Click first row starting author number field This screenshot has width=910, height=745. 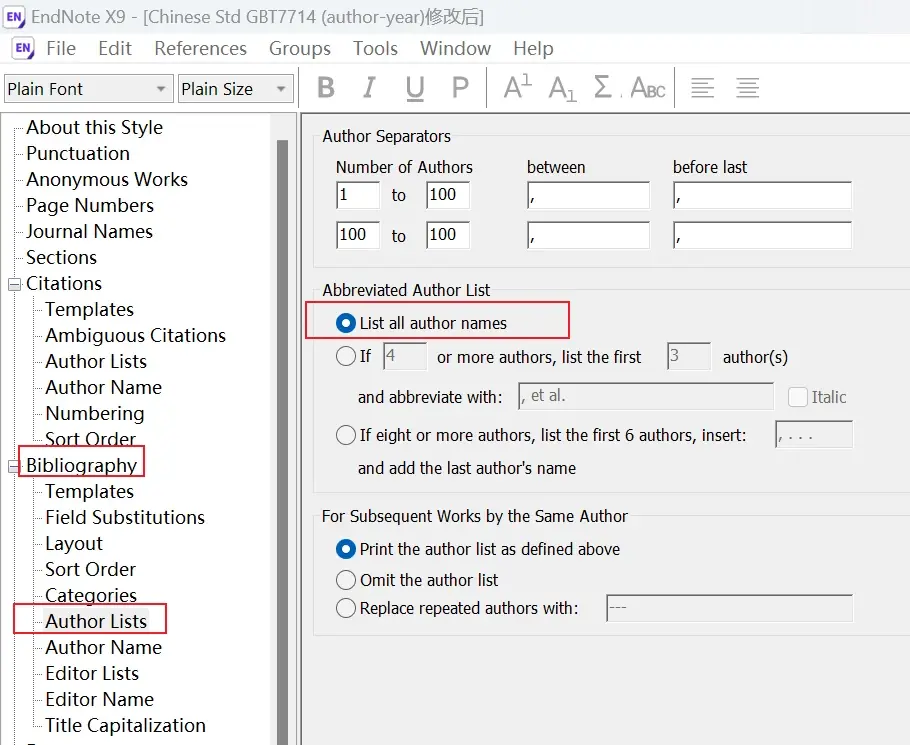pos(358,195)
